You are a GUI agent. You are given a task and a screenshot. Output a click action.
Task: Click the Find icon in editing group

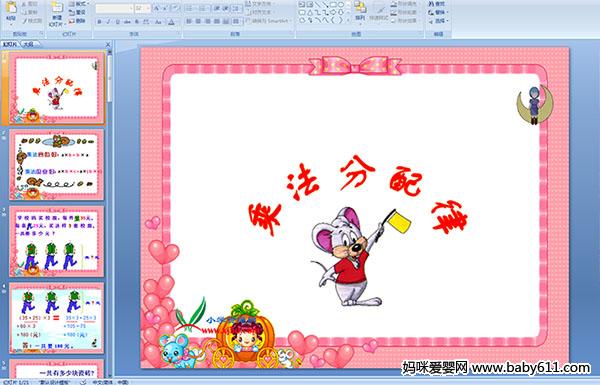[437, 4]
